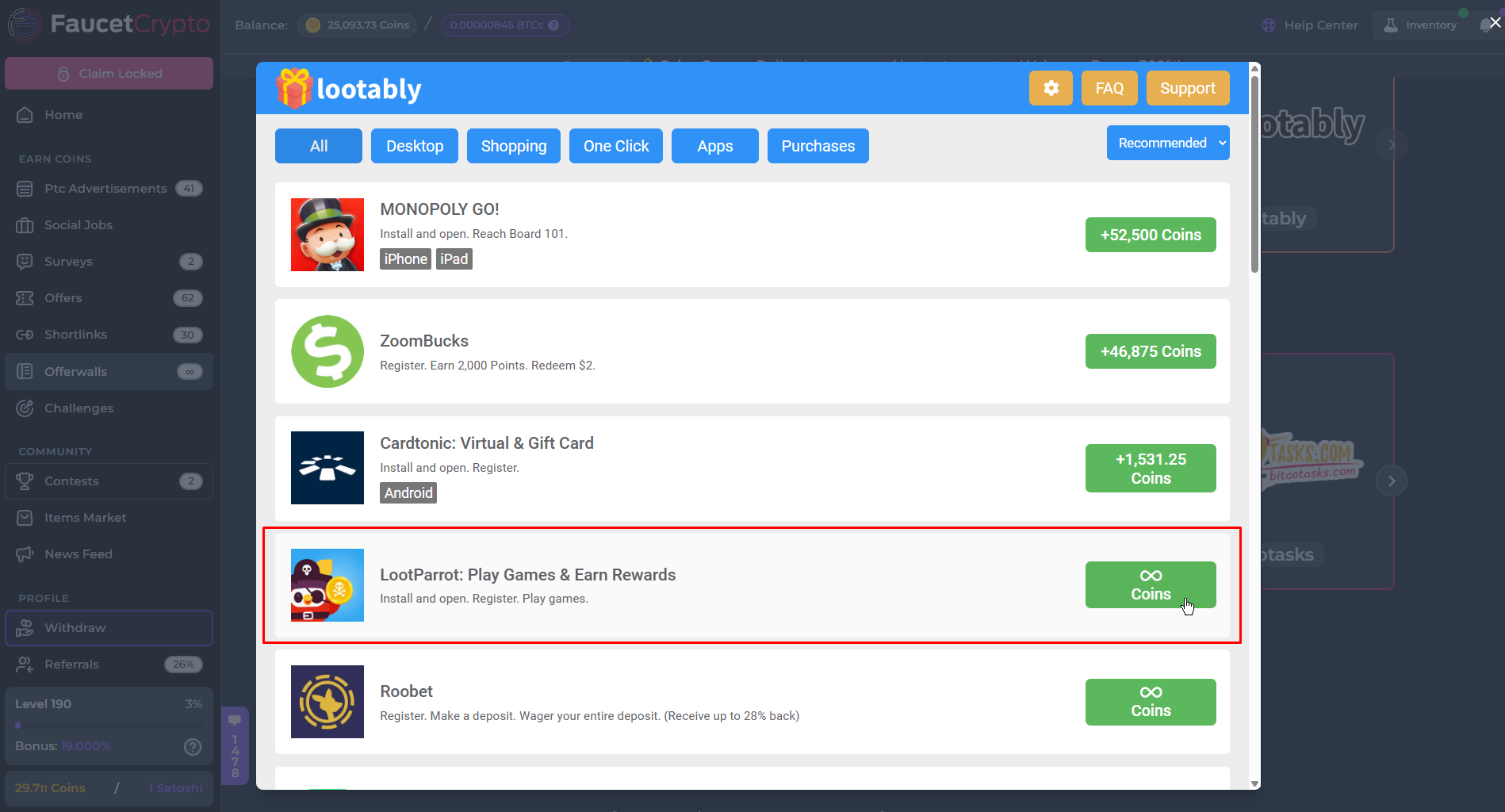This screenshot has height=812, width=1505.
Task: Open the Purchases filter tab
Action: pos(818,146)
